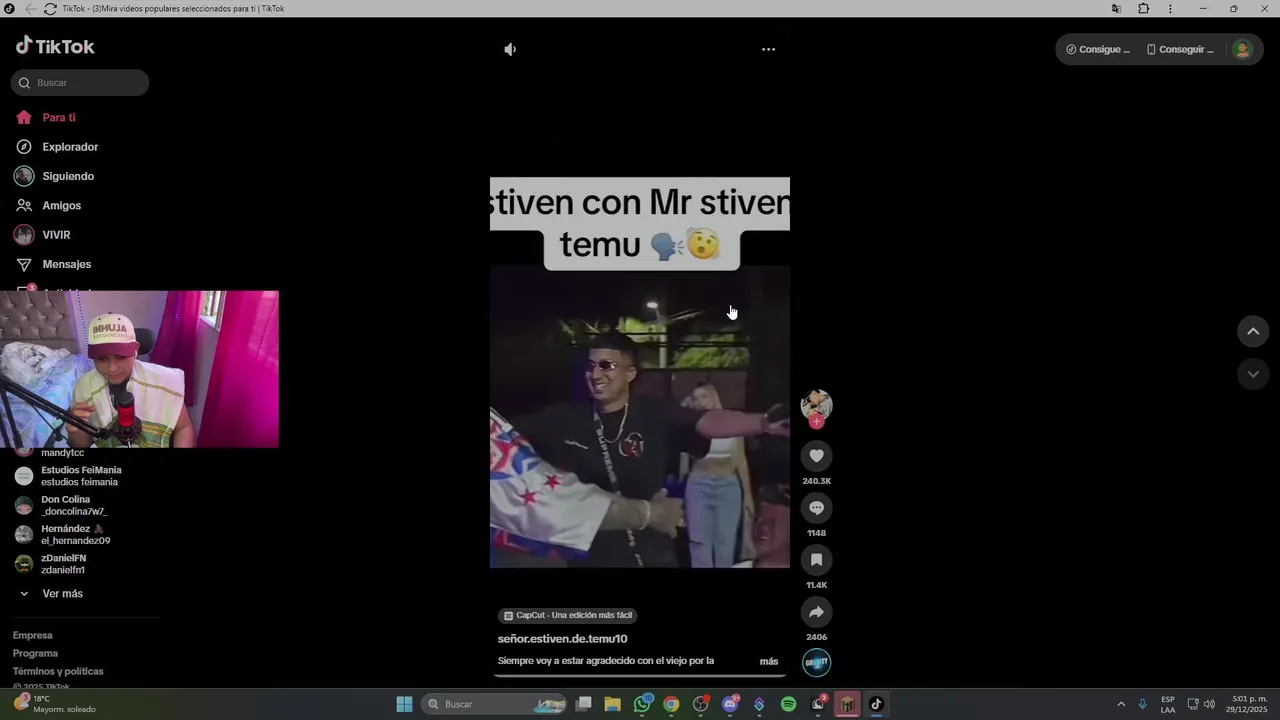Open the weather widget showing 18°C

coord(55,704)
